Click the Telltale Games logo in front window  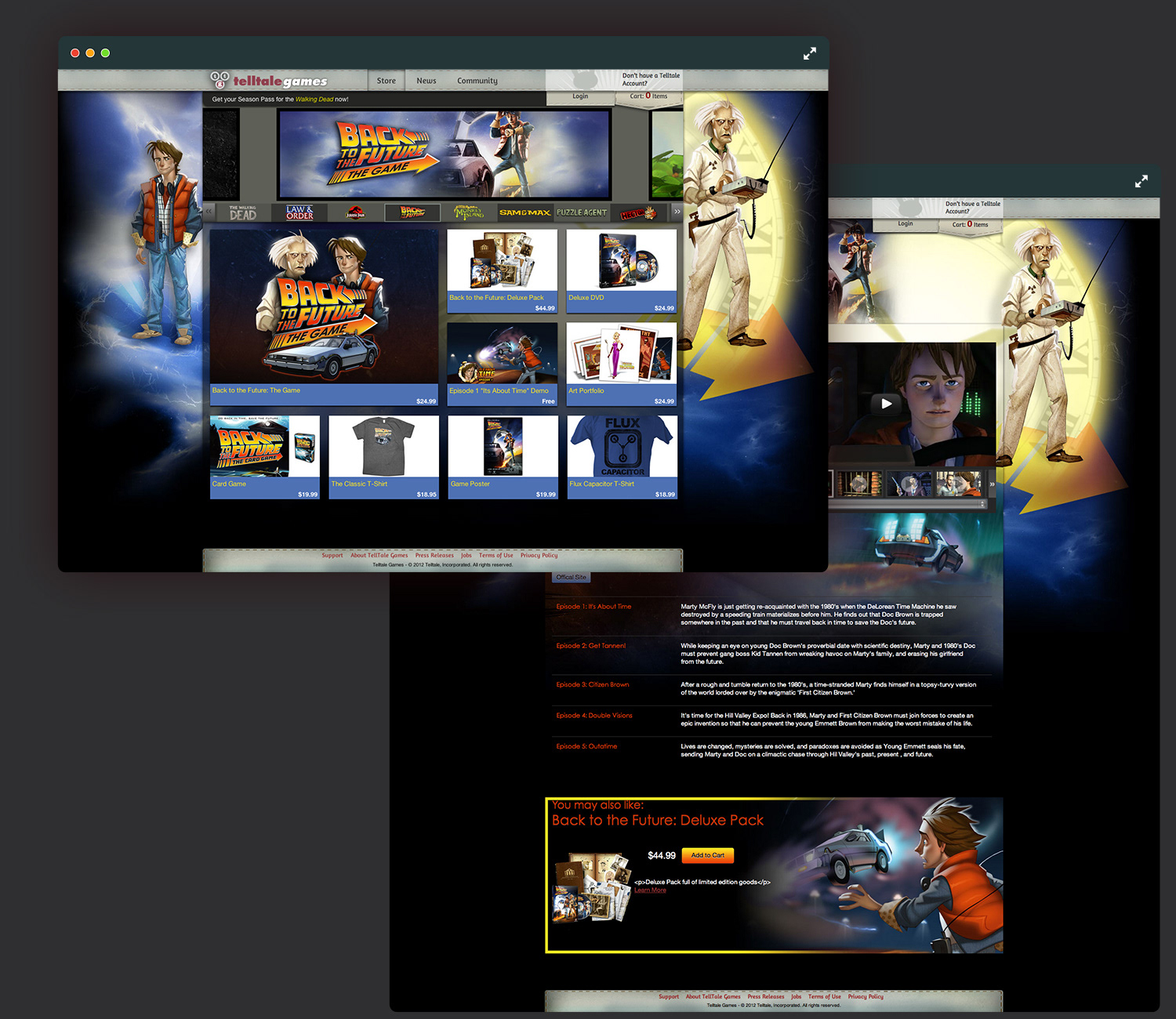[269, 81]
